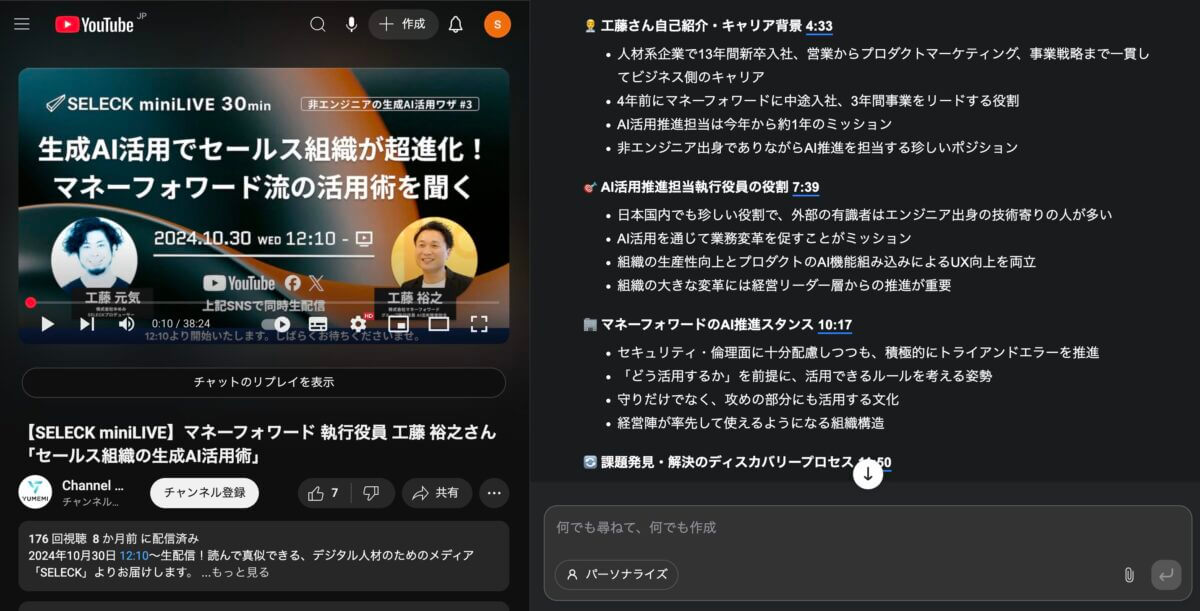Image resolution: width=1200 pixels, height=611 pixels.
Task: Open the notifications bell
Action: coord(456,24)
